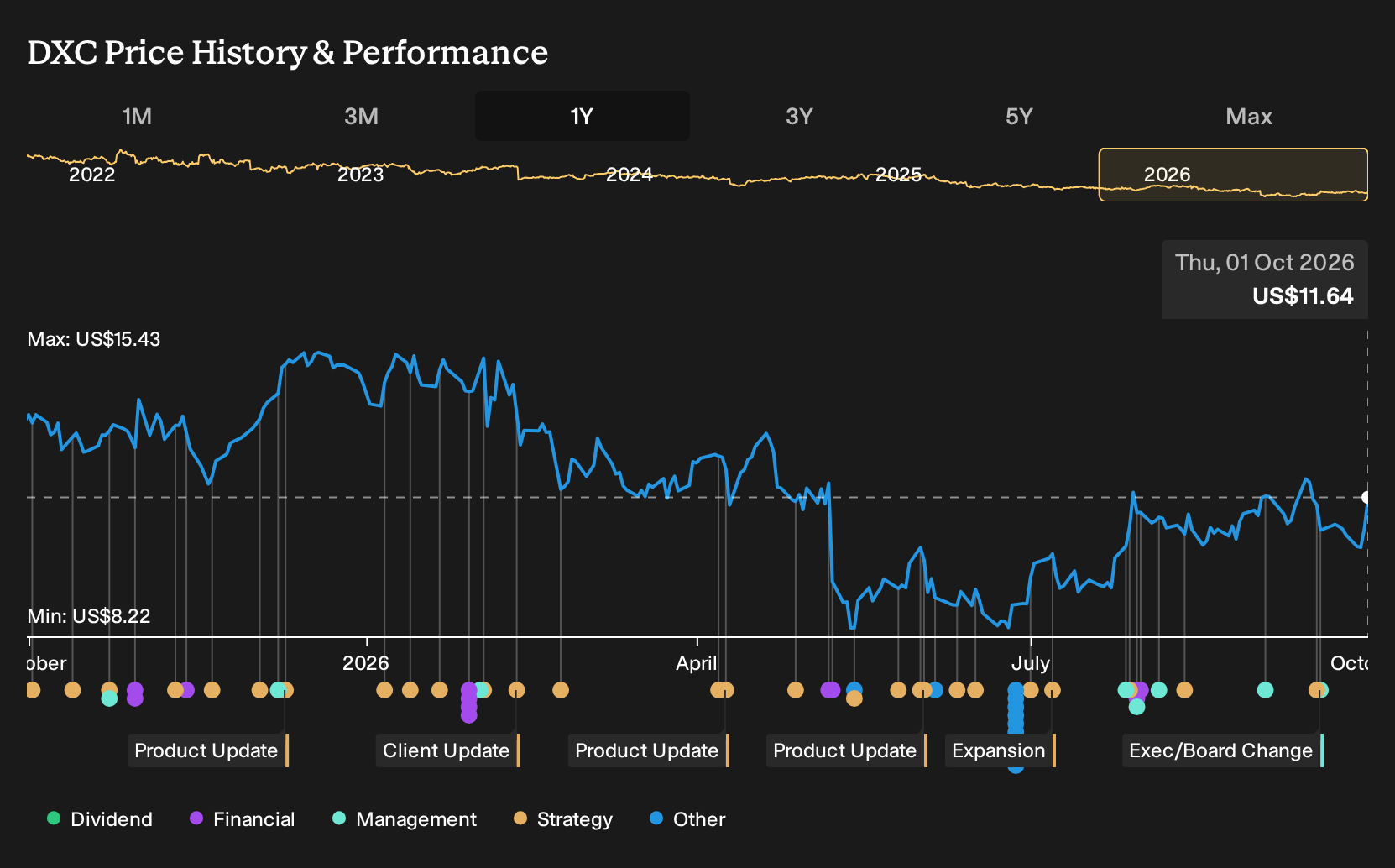Image resolution: width=1395 pixels, height=868 pixels.
Task: Click the "April" axis label
Action: click(x=697, y=663)
